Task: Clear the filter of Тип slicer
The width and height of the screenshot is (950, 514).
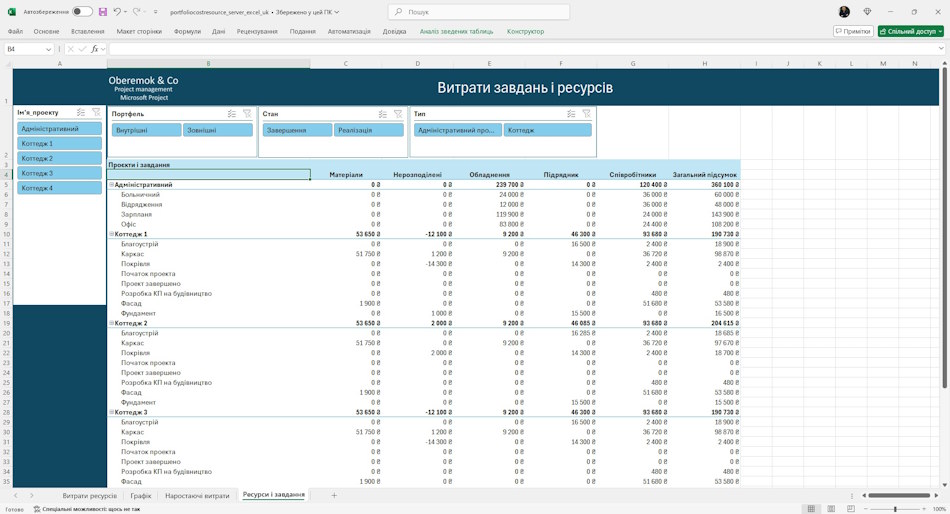Action: [586, 113]
